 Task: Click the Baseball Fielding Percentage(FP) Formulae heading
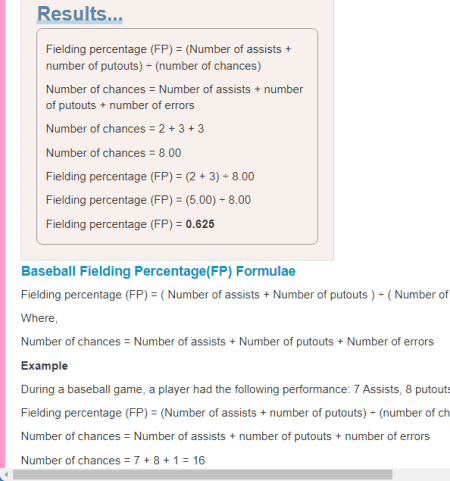tap(158, 271)
